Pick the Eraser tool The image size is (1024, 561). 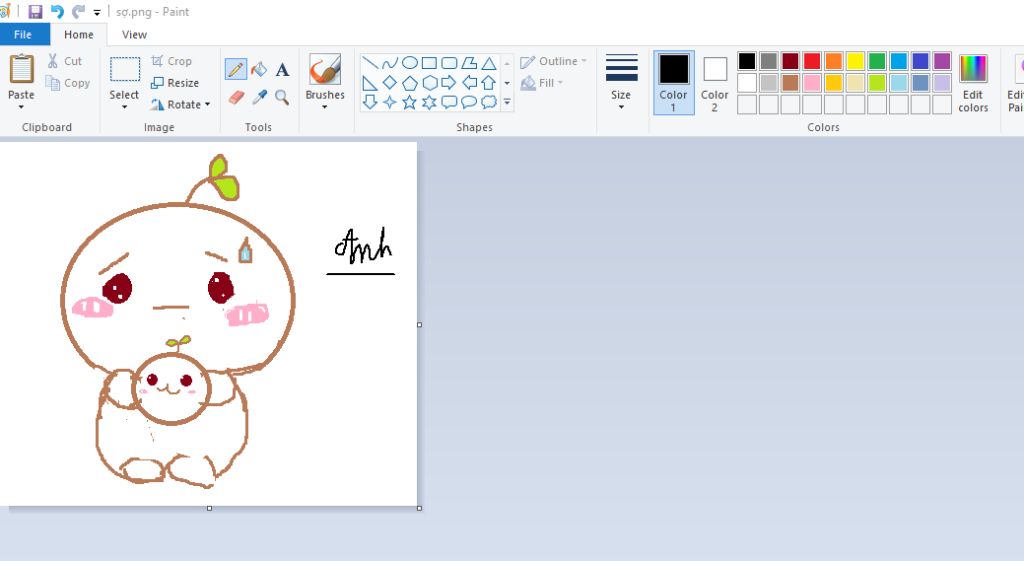[x=236, y=97]
